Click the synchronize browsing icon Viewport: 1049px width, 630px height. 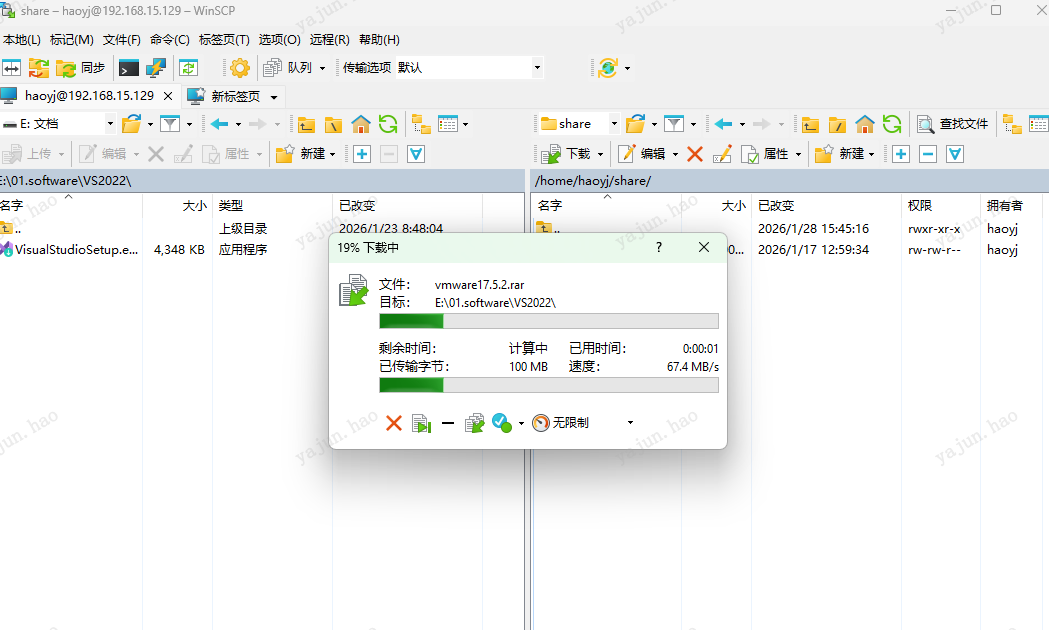tap(39, 68)
